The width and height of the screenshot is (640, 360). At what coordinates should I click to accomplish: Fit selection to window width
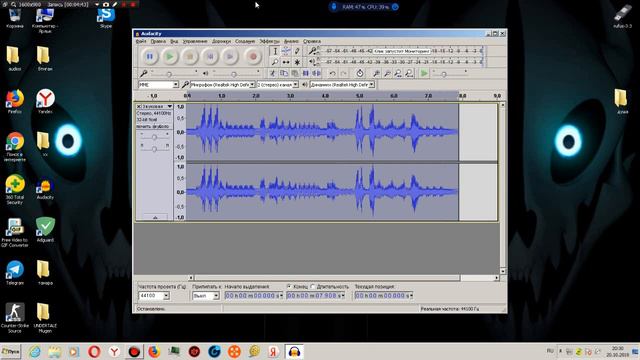click(398, 73)
